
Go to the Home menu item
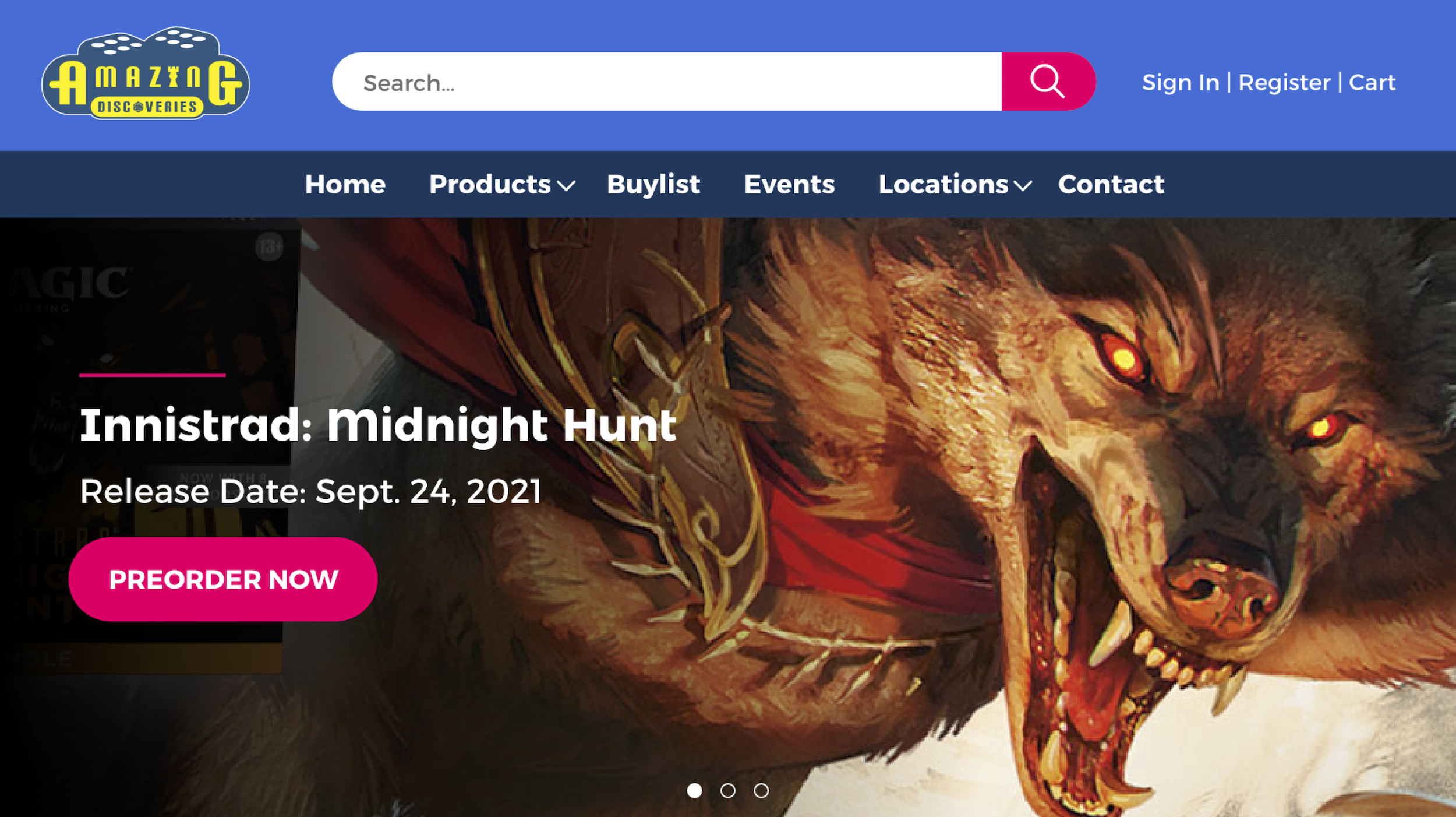coord(345,185)
